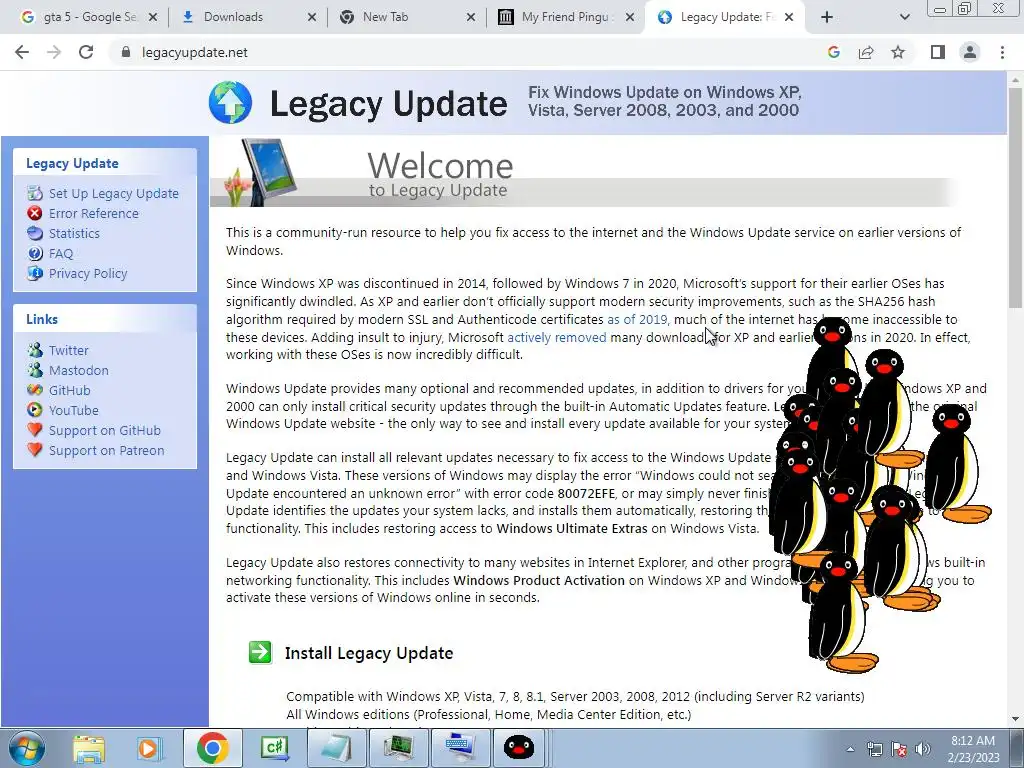The image size is (1024, 768).
Task: Switch to My Friend Pingu tab
Action: point(566,18)
